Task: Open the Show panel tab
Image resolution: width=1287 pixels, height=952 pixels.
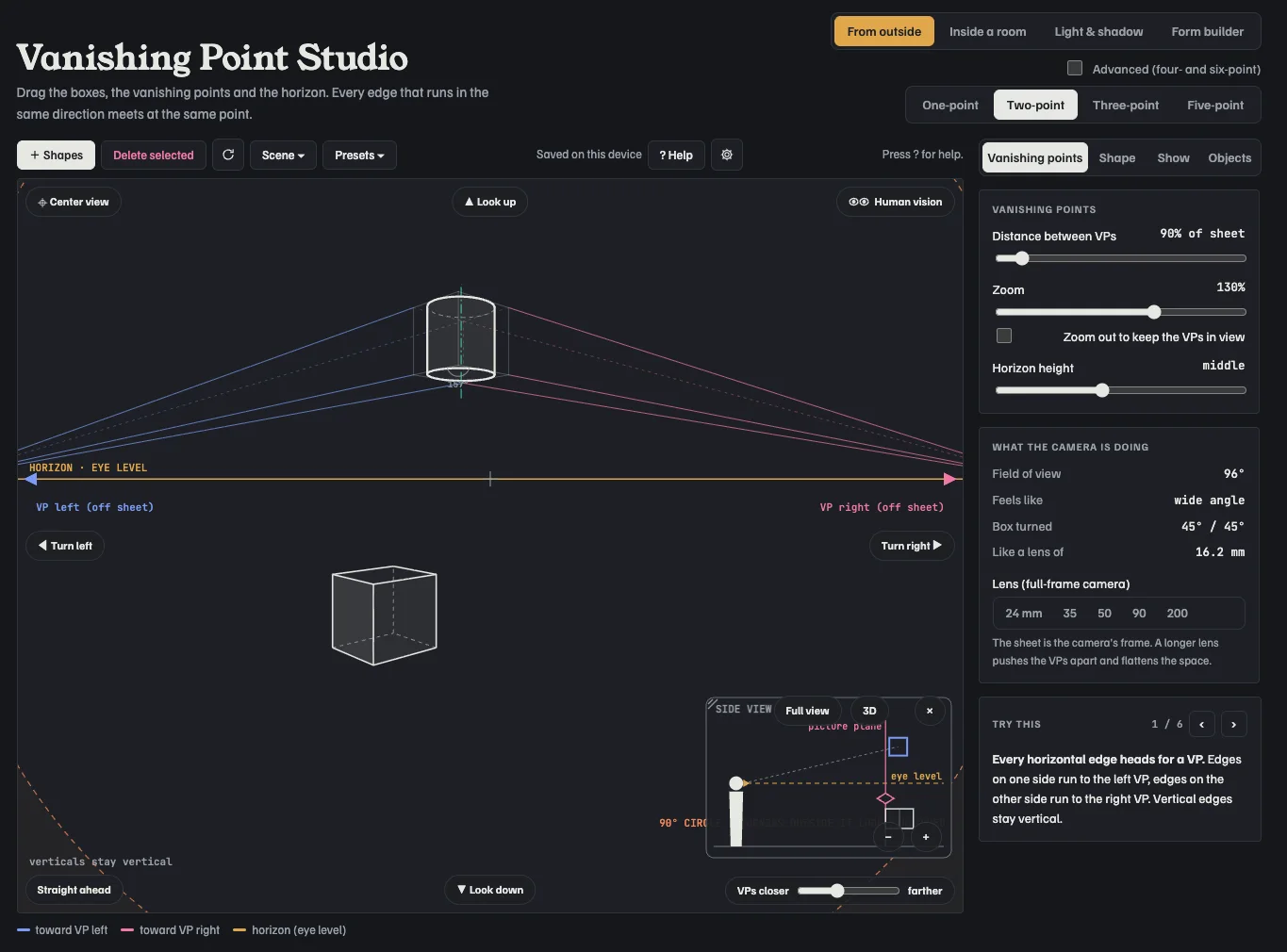Action: click(1174, 157)
